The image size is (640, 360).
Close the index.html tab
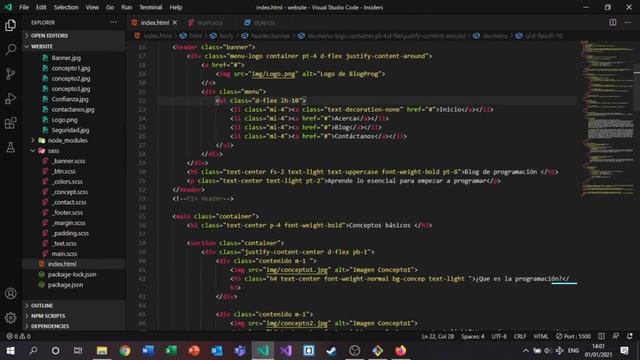175,22
